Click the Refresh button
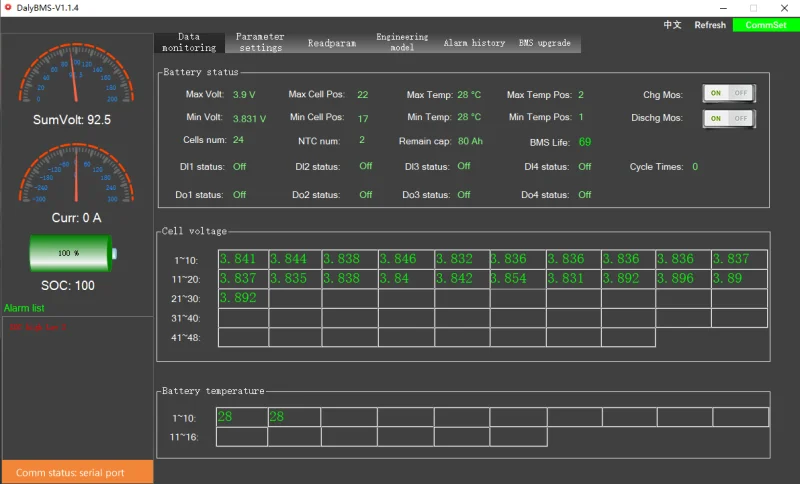The image size is (800, 484). pyautogui.click(x=710, y=25)
